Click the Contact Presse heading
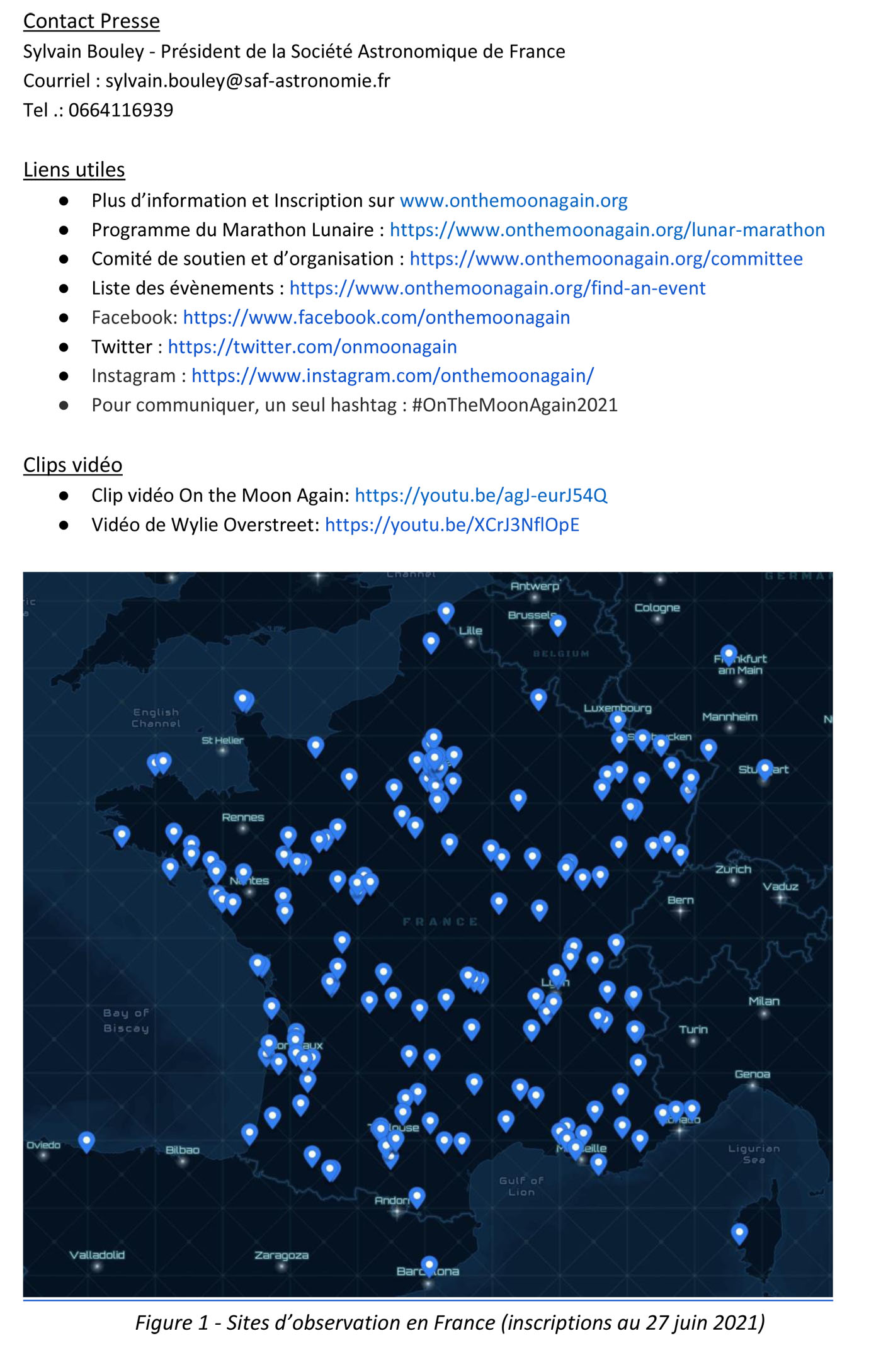 [x=91, y=21]
